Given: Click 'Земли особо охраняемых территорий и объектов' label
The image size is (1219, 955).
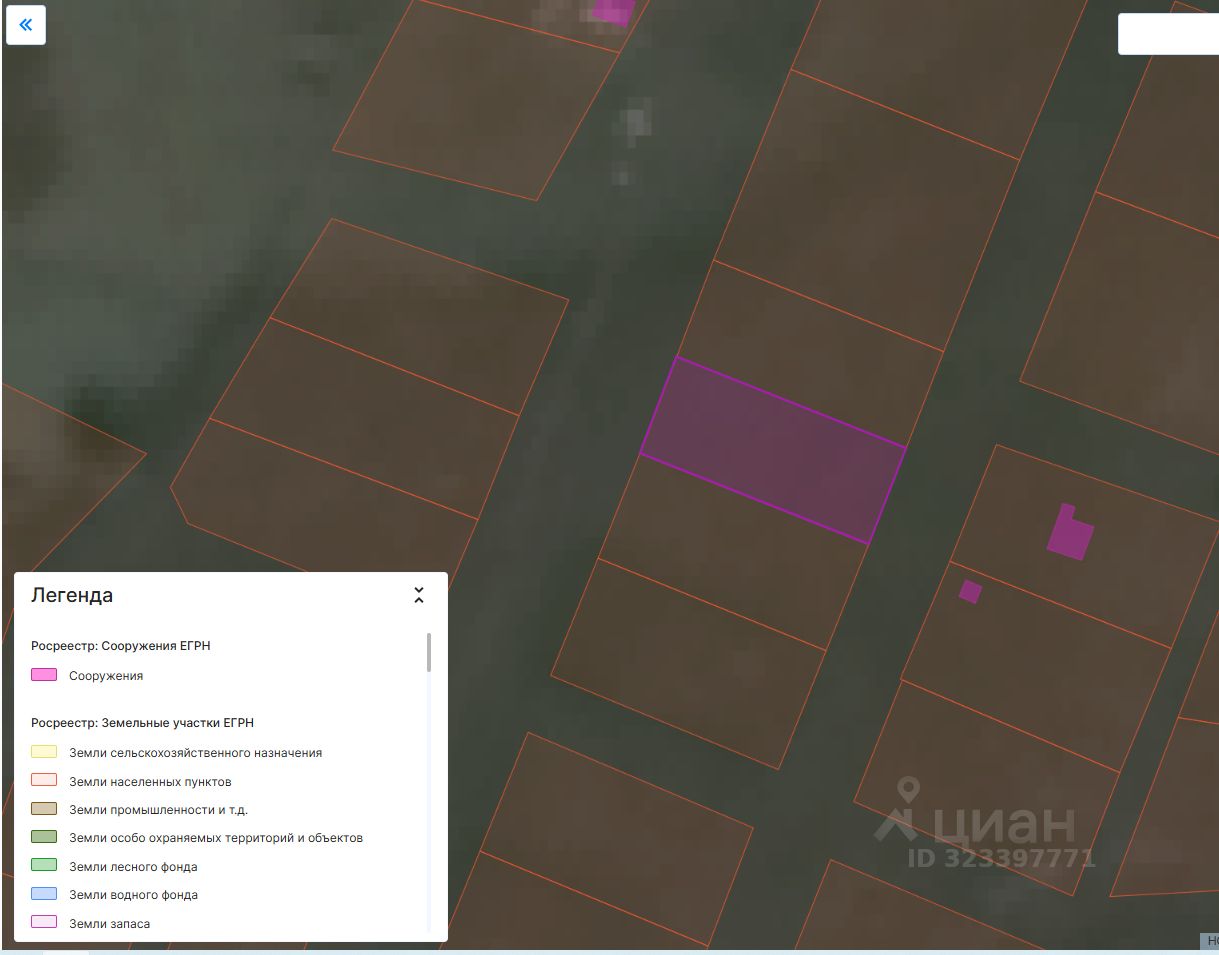Looking at the screenshot, I should click(216, 838).
